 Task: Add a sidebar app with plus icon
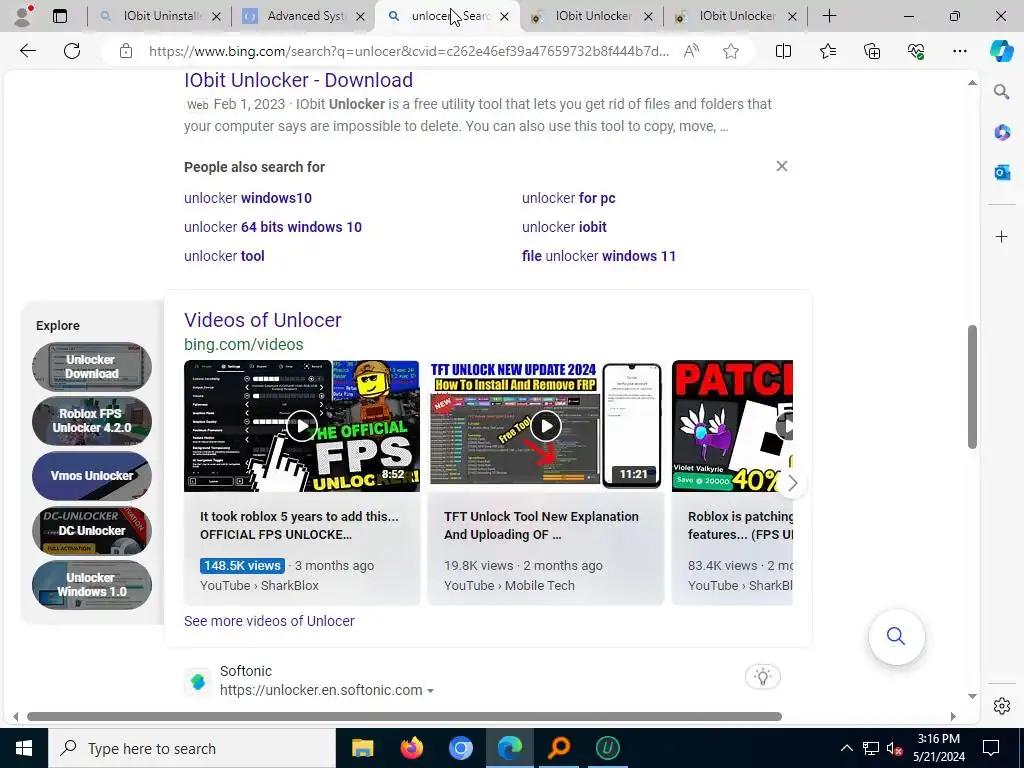pos(1002,236)
